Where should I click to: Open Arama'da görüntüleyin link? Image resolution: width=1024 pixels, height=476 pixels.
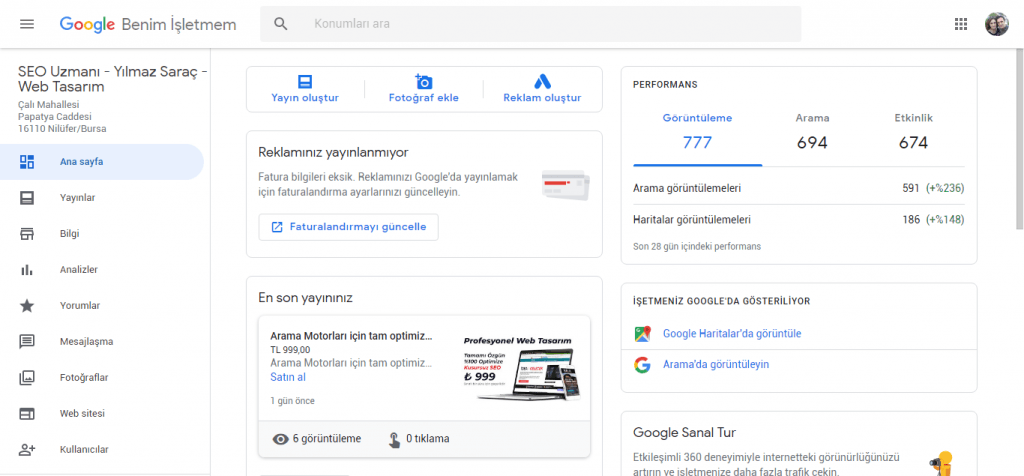point(716,364)
